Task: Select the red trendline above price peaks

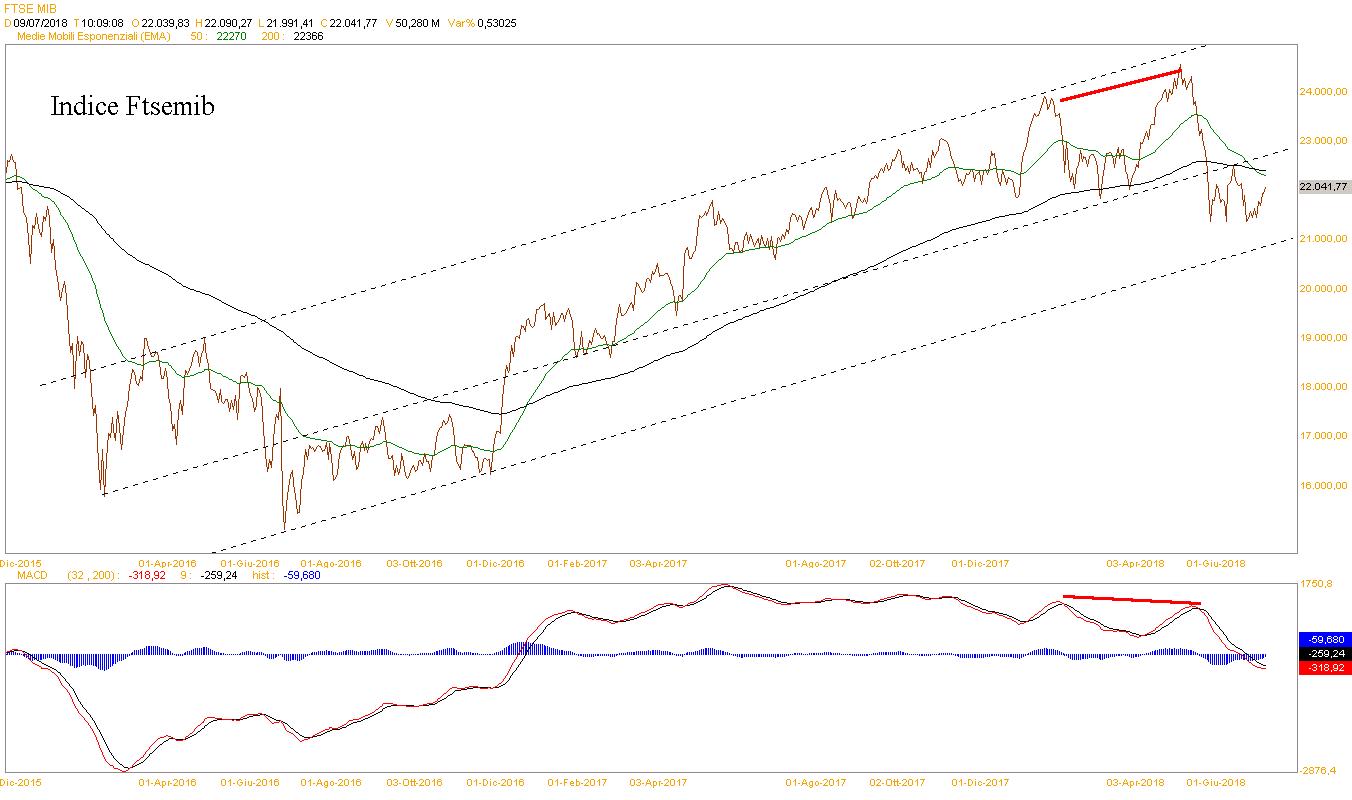Action: 1120,85
